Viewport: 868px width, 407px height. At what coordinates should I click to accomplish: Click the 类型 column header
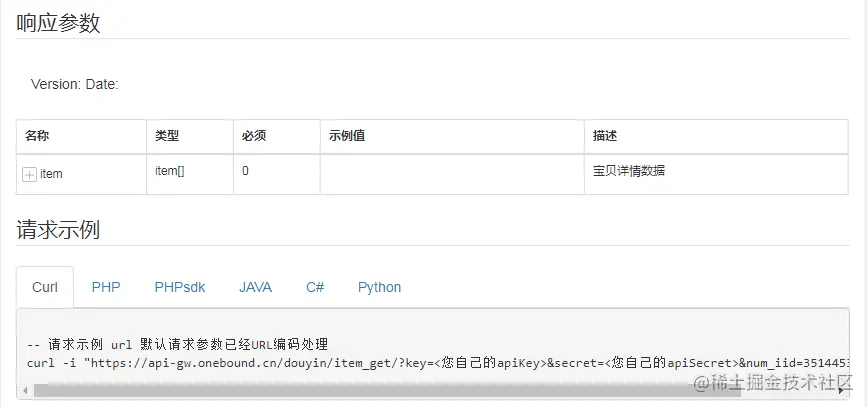190,136
